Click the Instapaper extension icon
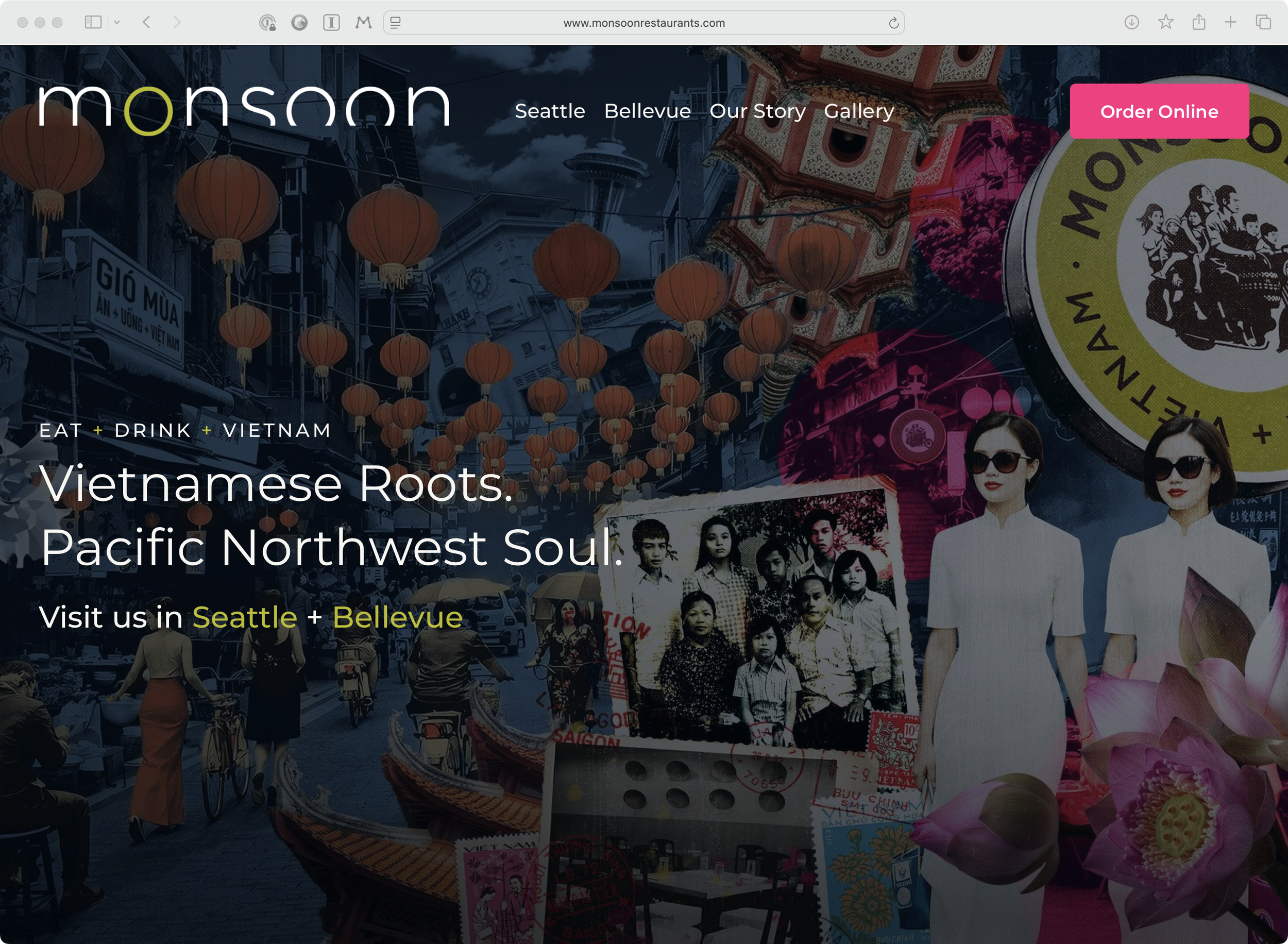 pos(331,22)
